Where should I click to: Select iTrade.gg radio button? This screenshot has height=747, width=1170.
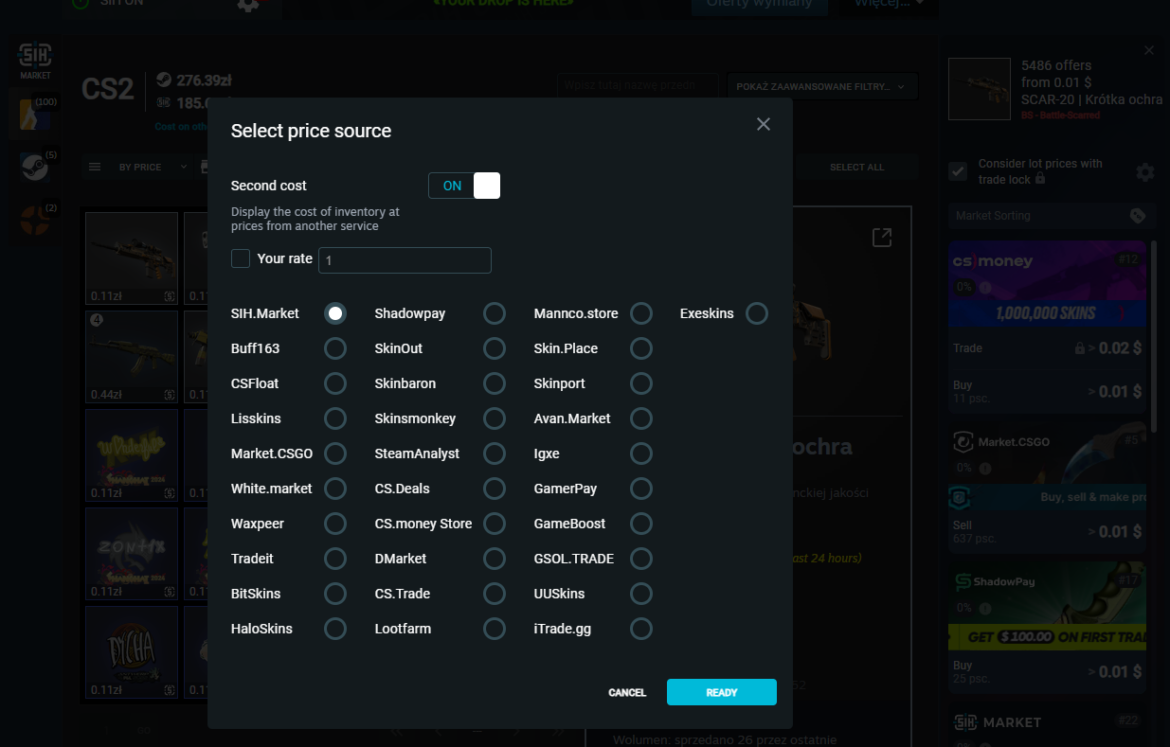pos(641,629)
